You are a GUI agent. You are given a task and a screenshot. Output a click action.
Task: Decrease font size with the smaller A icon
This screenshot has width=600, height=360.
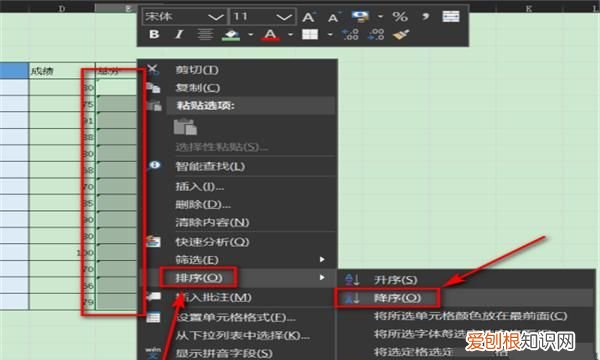[x=333, y=18]
